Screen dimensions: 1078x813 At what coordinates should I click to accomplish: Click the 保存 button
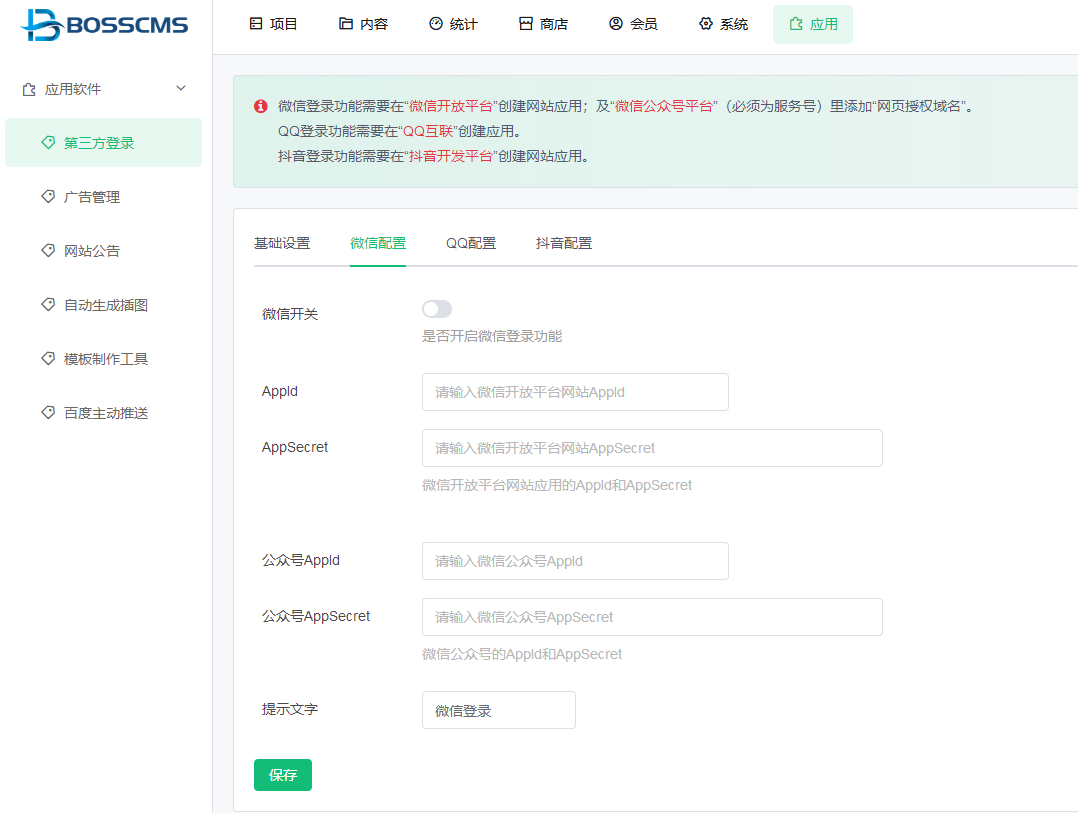(283, 775)
